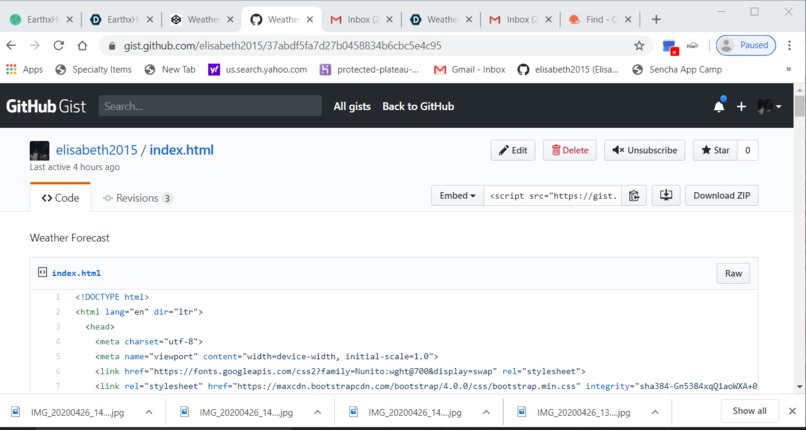
Task: Expand the Embed dropdown
Action: point(457,195)
